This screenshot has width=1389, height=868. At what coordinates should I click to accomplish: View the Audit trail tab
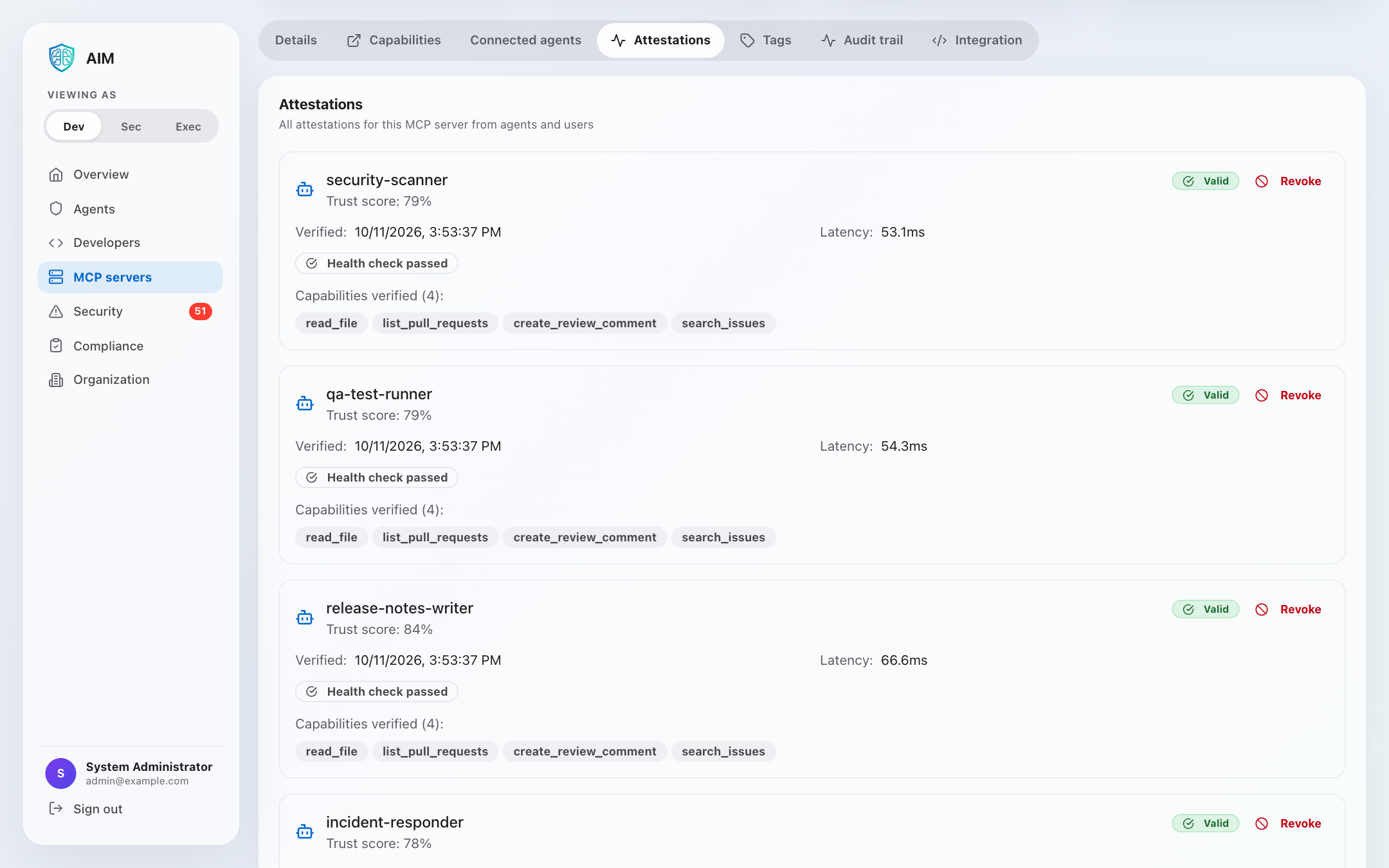pyautogui.click(x=862, y=41)
